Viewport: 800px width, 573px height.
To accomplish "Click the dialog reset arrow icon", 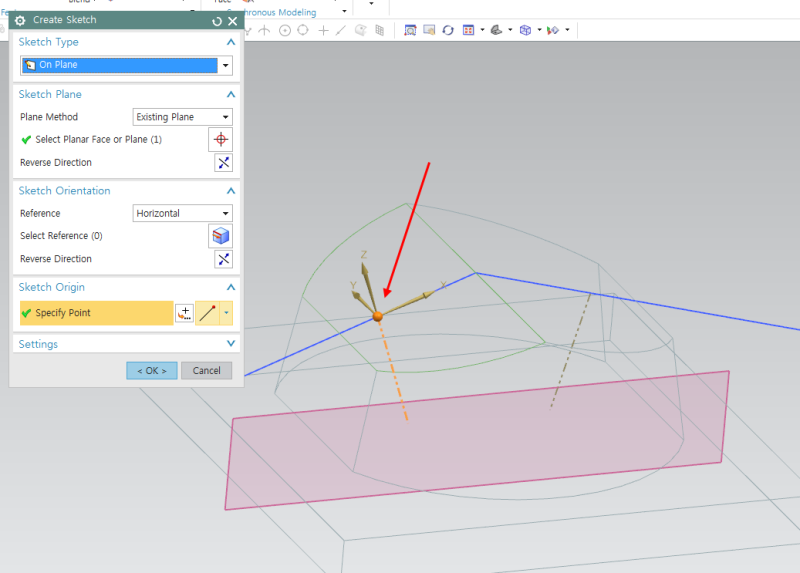I will (217, 20).
